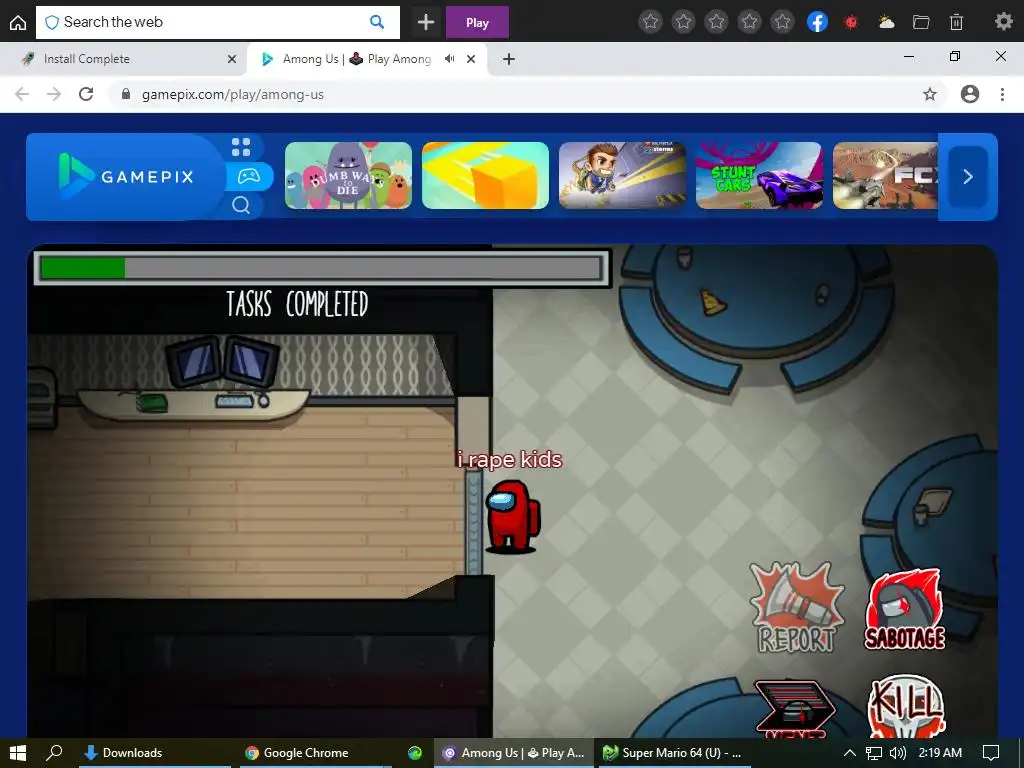Switch to Google Chrome taskbar item

click(x=316, y=753)
